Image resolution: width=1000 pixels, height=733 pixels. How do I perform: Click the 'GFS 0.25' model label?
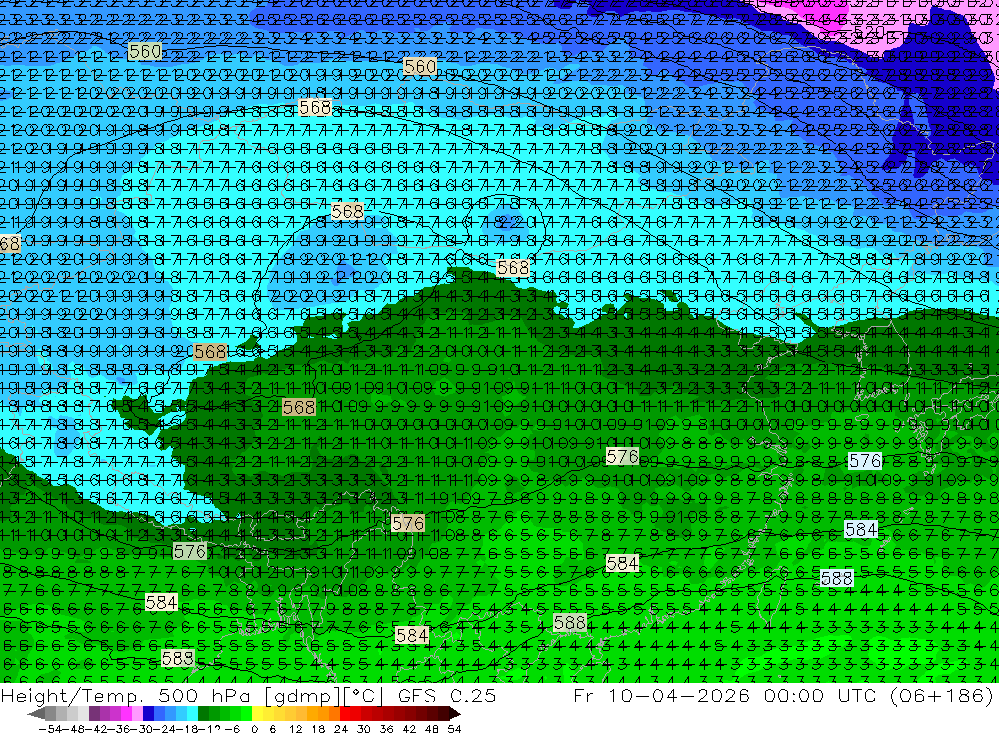(447, 696)
